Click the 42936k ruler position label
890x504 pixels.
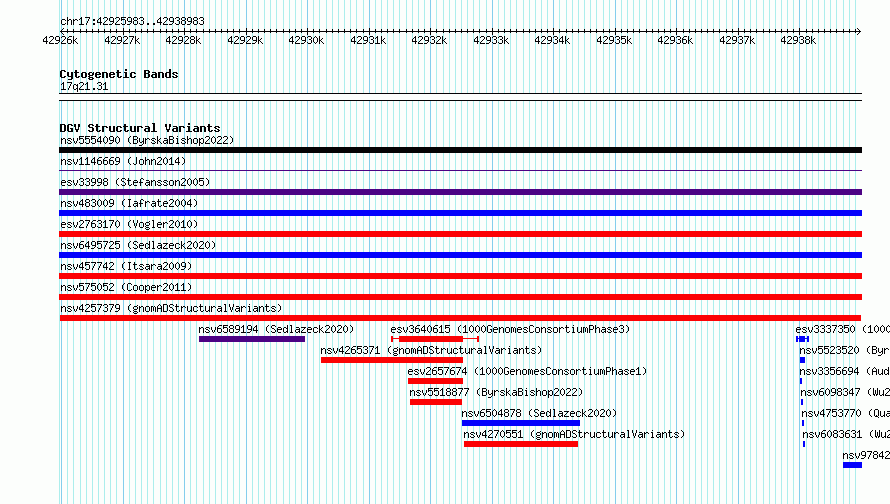click(x=675, y=40)
